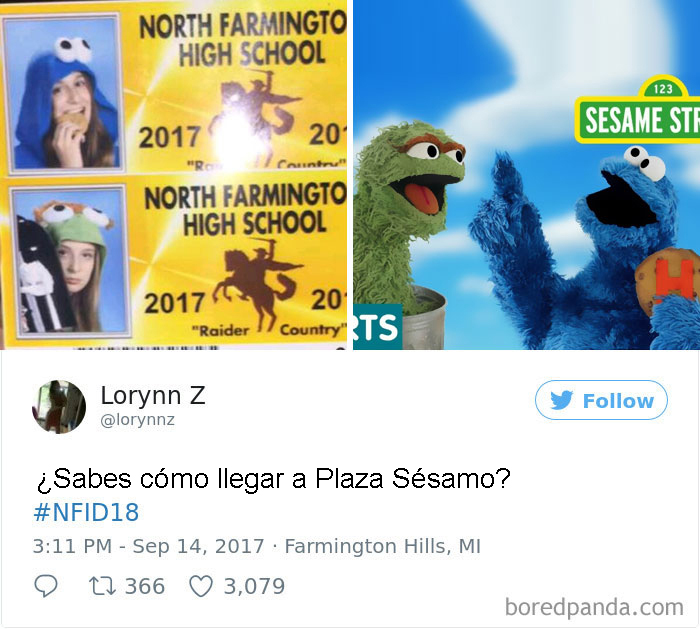Click the Sesame Street sign logo

[638, 110]
